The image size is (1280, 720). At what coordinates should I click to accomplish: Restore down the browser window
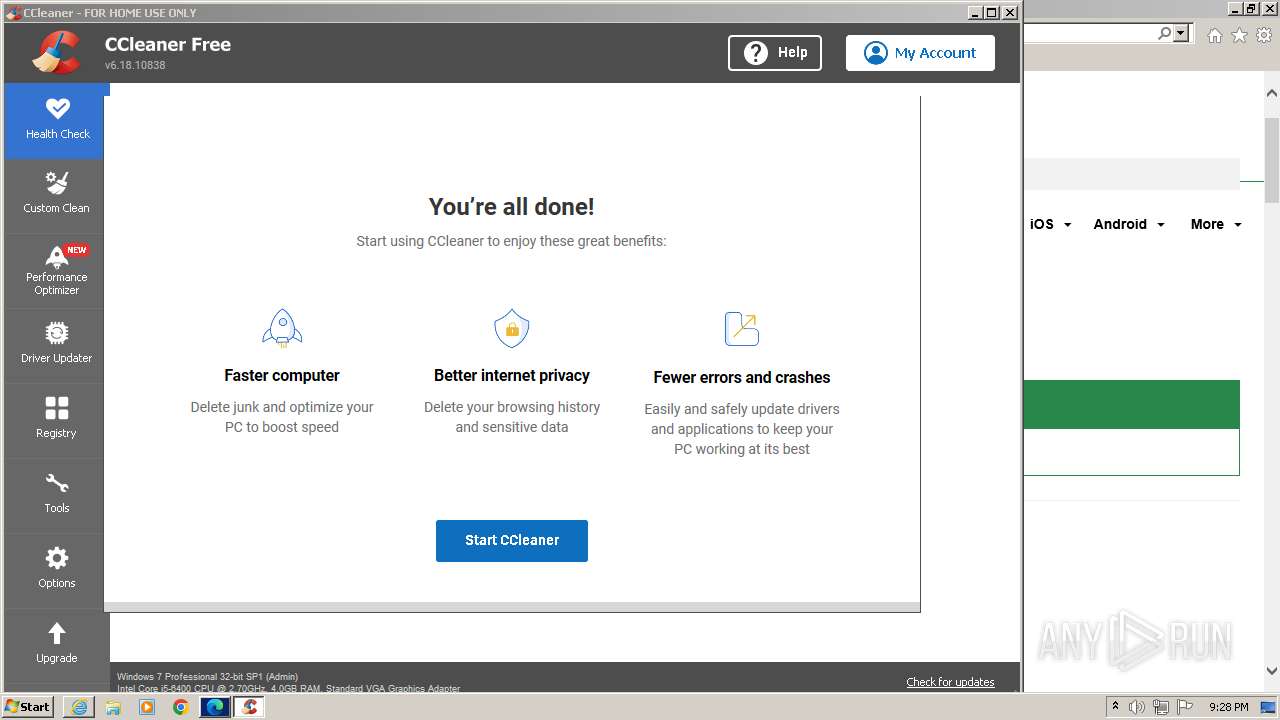pyautogui.click(x=1250, y=8)
